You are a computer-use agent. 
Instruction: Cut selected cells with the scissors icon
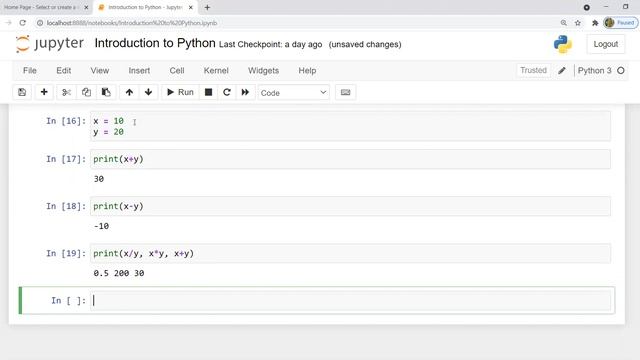67,92
